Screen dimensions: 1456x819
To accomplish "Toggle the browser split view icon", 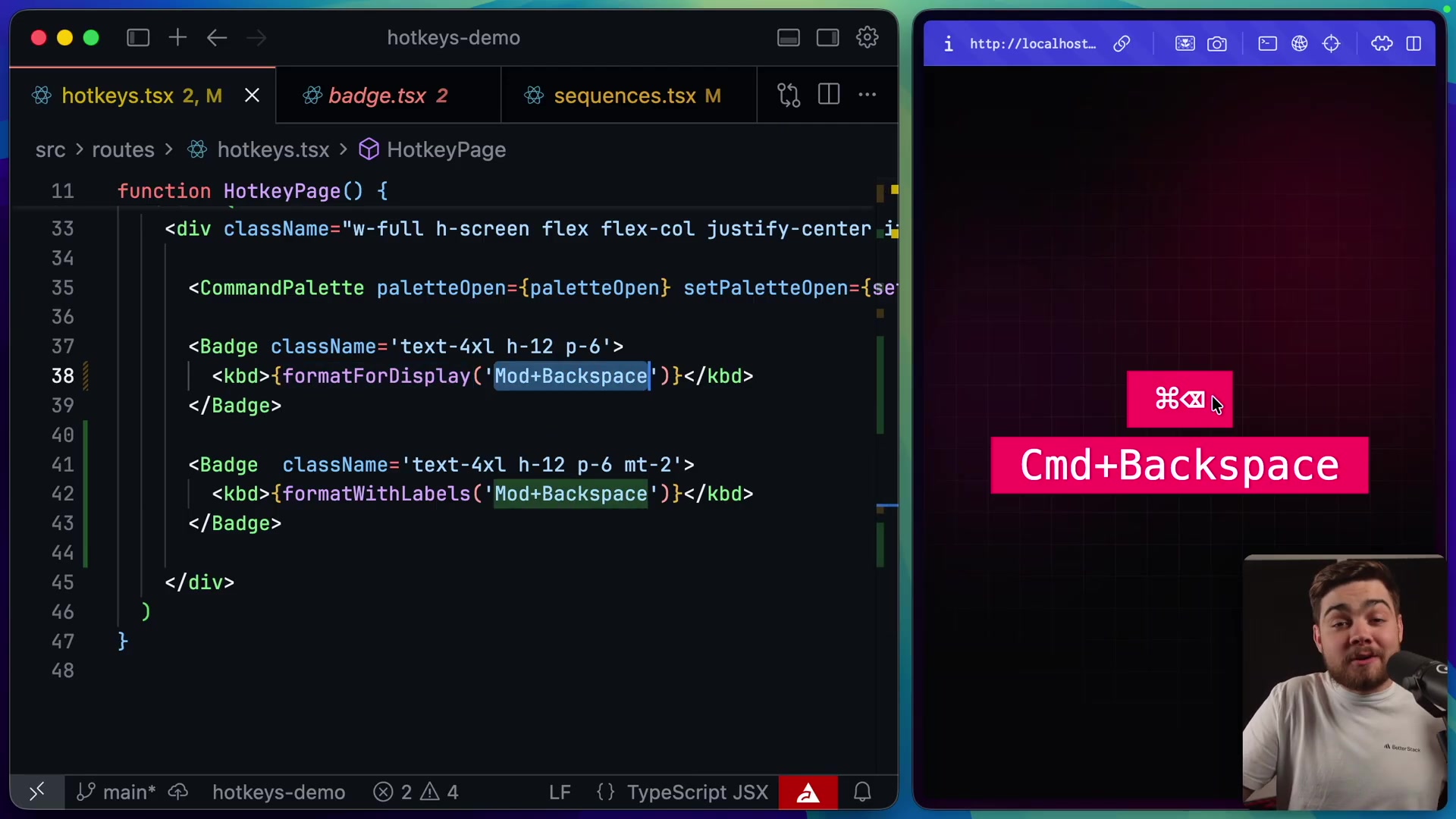I will tap(1414, 44).
